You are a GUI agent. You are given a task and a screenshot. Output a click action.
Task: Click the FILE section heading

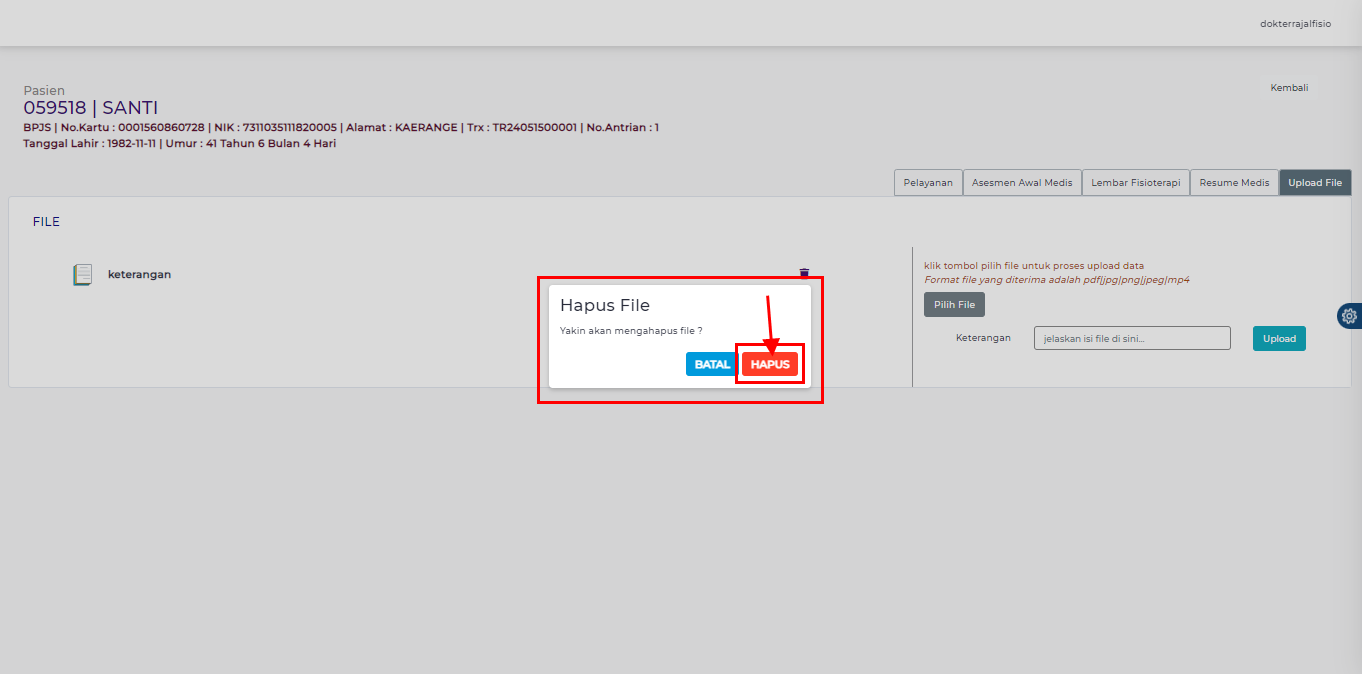pyautogui.click(x=46, y=222)
